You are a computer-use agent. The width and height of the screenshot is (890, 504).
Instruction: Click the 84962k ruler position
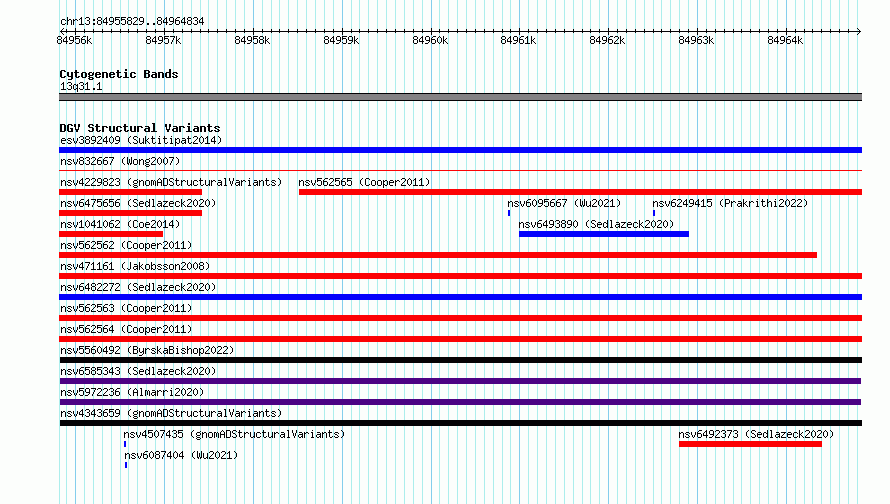click(607, 40)
